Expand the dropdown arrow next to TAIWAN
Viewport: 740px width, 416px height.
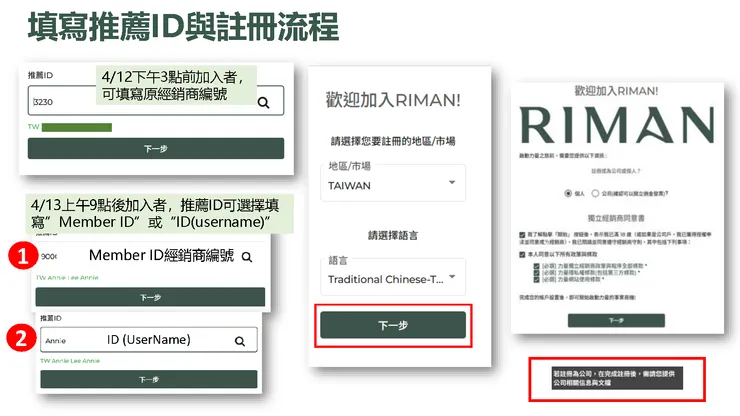pos(452,182)
